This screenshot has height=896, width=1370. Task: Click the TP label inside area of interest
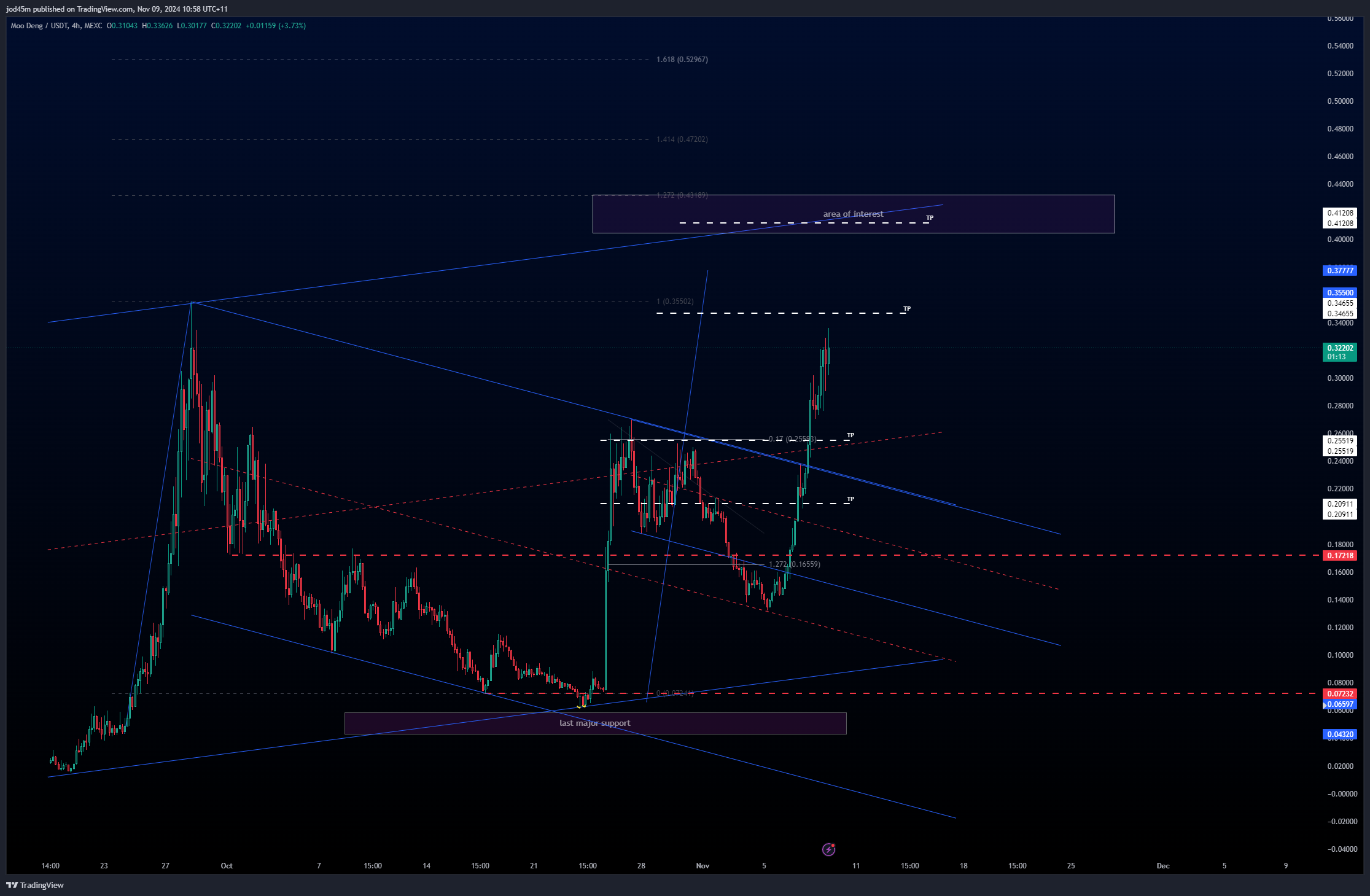[x=930, y=218]
